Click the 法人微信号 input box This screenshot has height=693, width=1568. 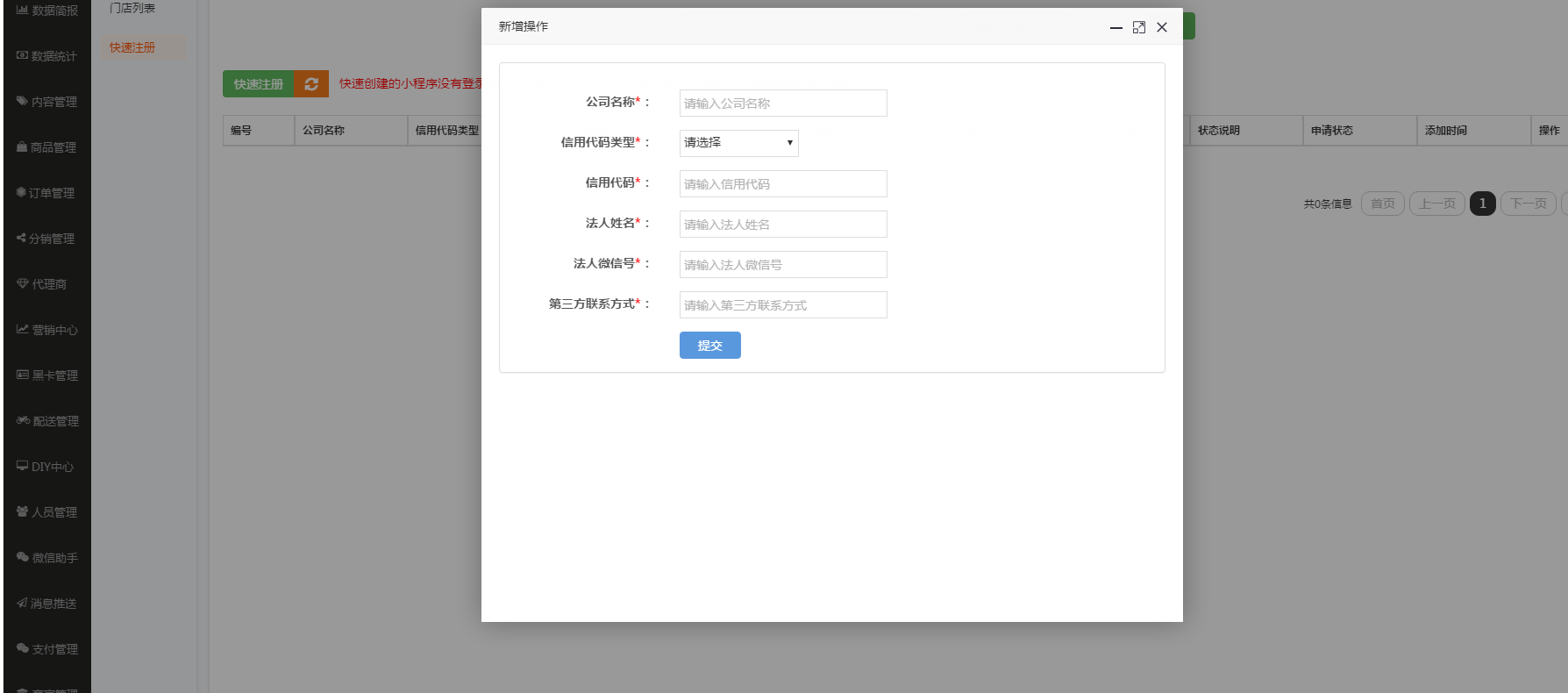782,265
